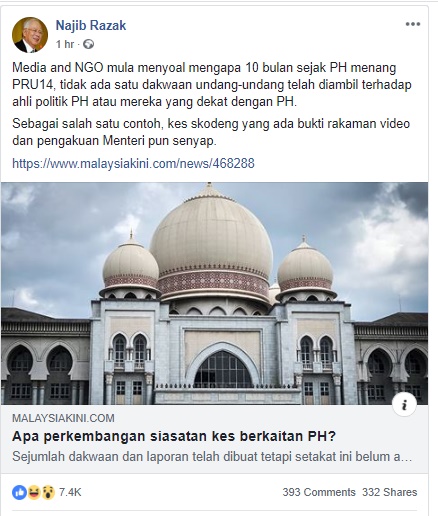Open the 393 Comments link

[x=319, y=492]
